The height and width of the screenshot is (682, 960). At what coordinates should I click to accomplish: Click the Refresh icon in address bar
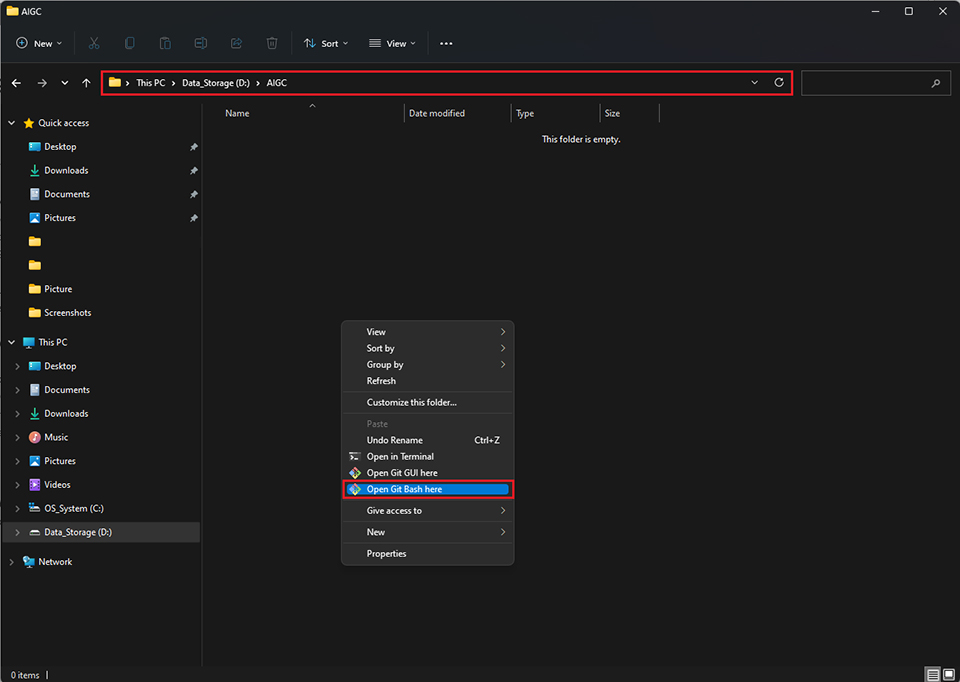[779, 83]
